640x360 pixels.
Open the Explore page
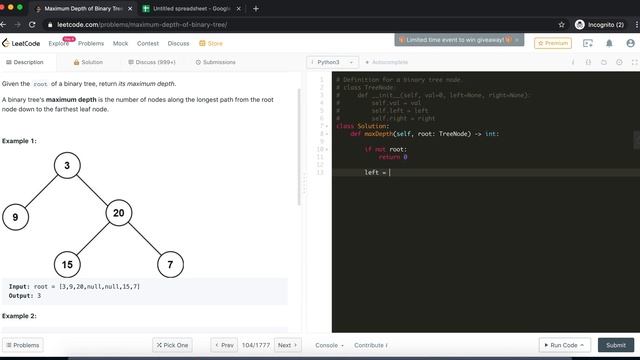click(x=59, y=43)
